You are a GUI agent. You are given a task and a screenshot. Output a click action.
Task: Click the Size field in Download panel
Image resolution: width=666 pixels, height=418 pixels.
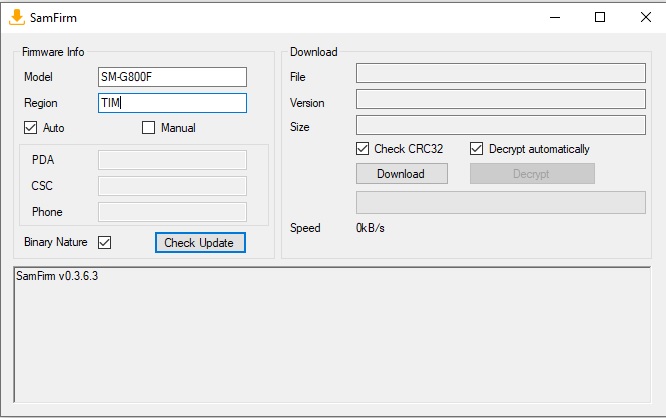(x=501, y=125)
